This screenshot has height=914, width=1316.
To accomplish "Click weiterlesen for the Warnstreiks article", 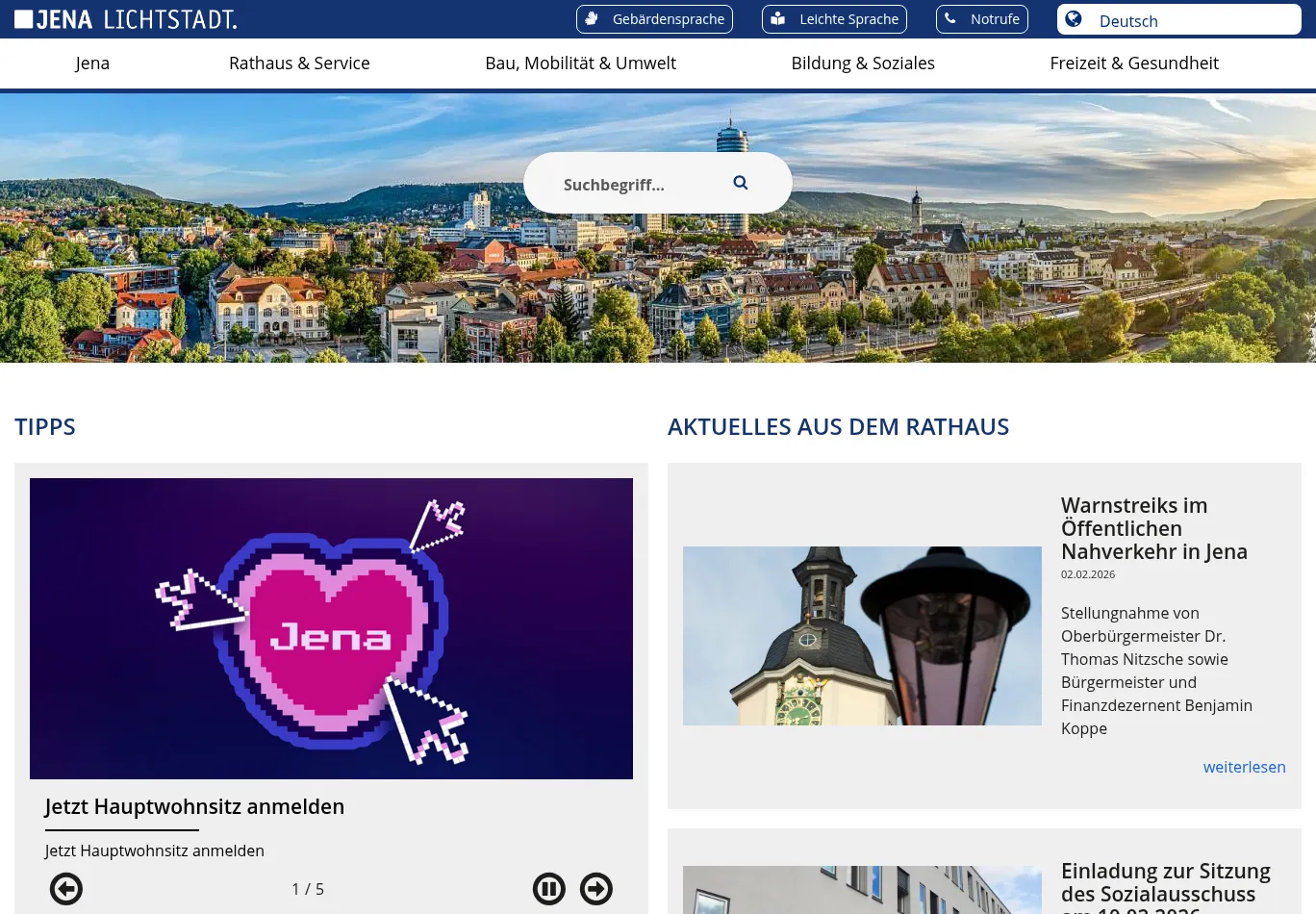I will [x=1244, y=767].
